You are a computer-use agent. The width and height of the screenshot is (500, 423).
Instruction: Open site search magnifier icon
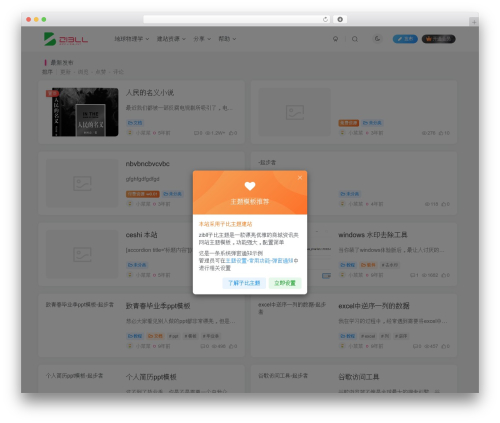coord(355,39)
